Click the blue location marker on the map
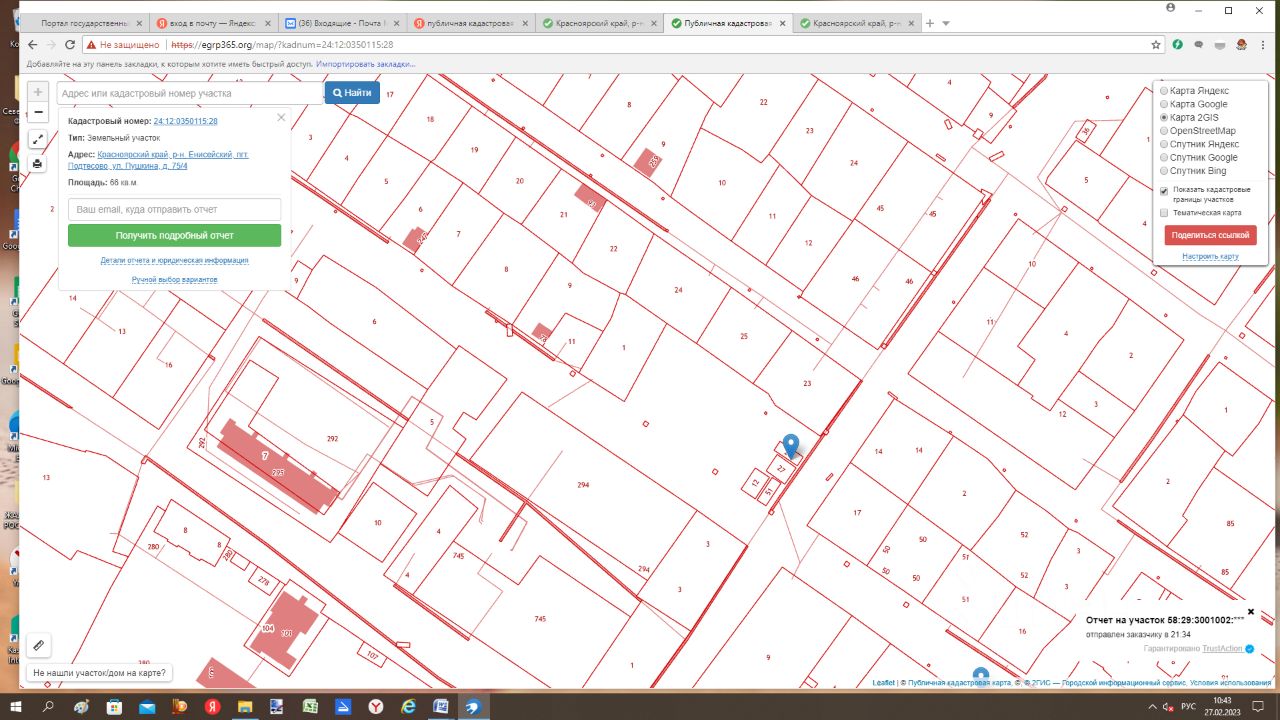Image resolution: width=1280 pixels, height=720 pixels. tap(791, 445)
